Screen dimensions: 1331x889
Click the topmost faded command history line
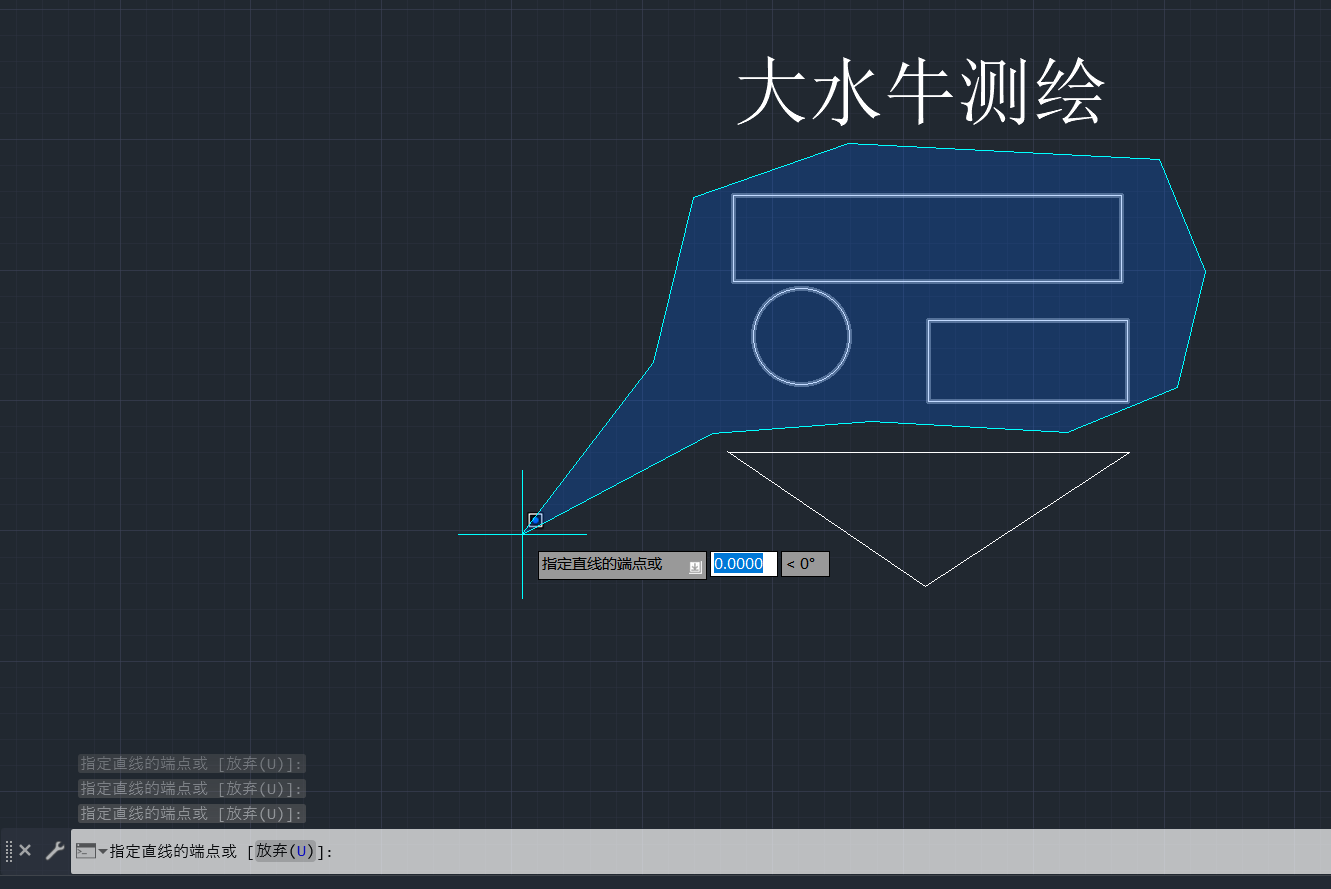point(190,763)
